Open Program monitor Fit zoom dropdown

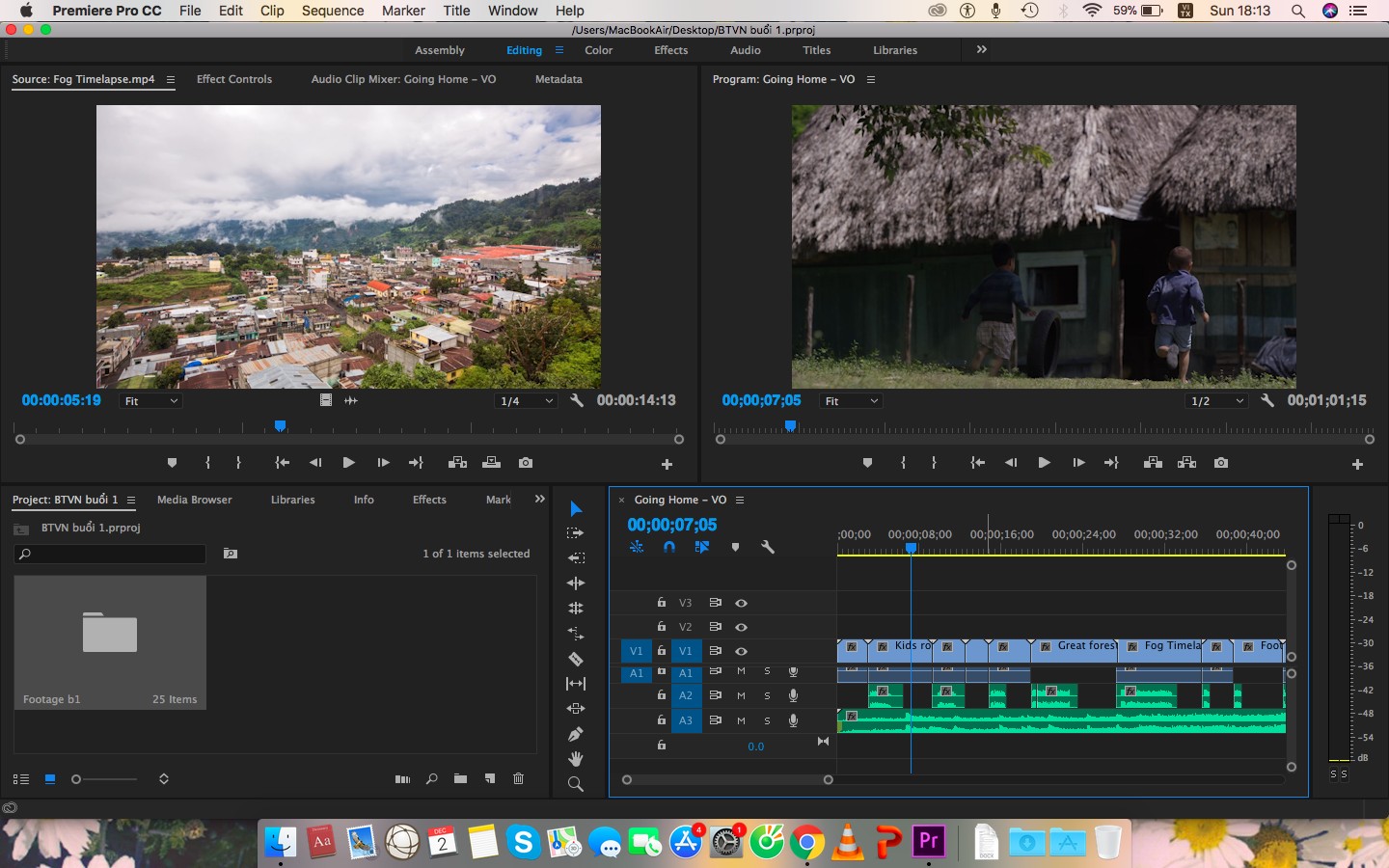[851, 401]
